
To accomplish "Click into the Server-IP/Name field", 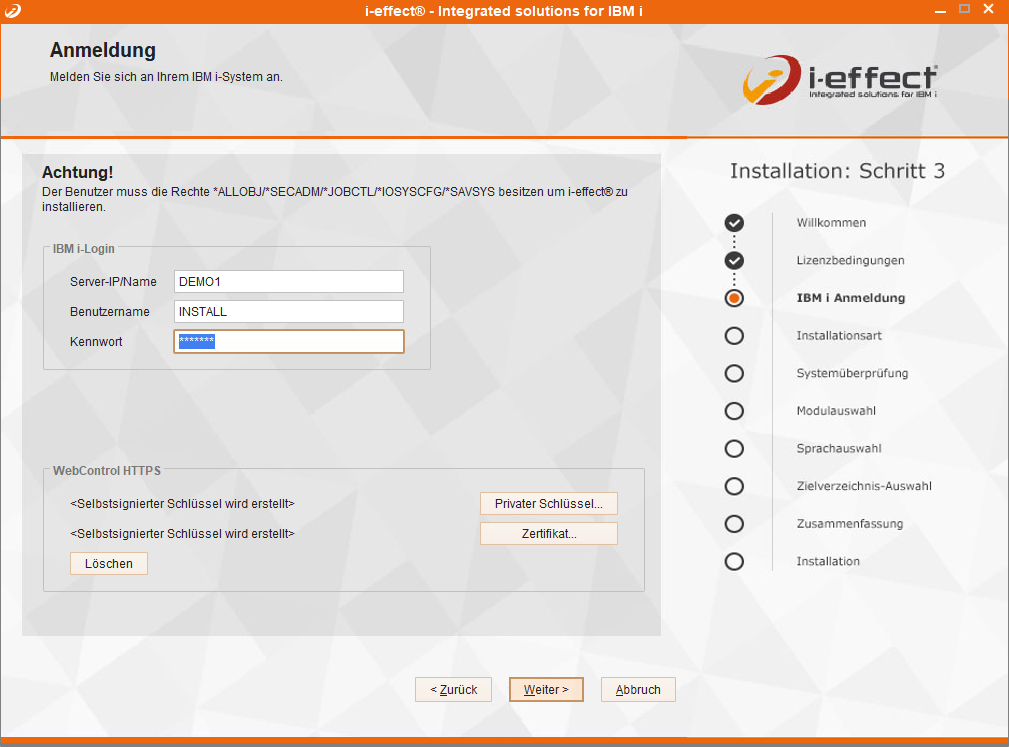I will pos(288,282).
